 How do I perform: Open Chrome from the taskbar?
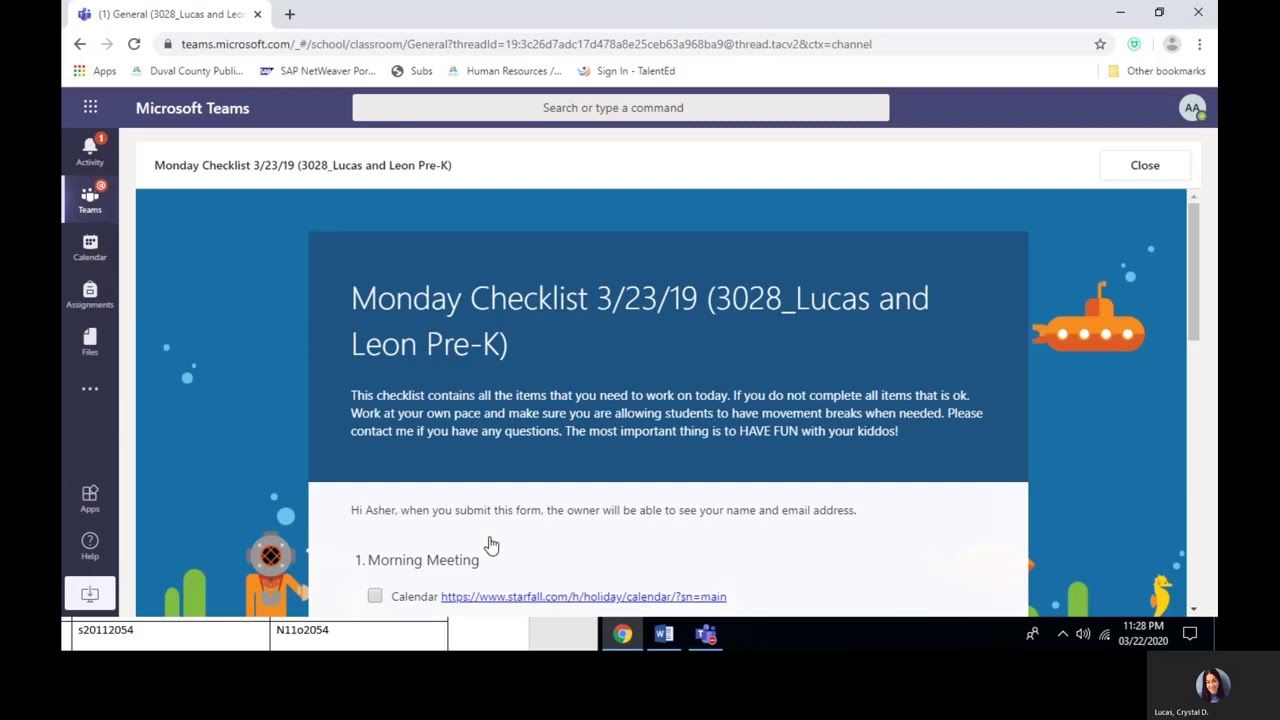click(x=622, y=634)
